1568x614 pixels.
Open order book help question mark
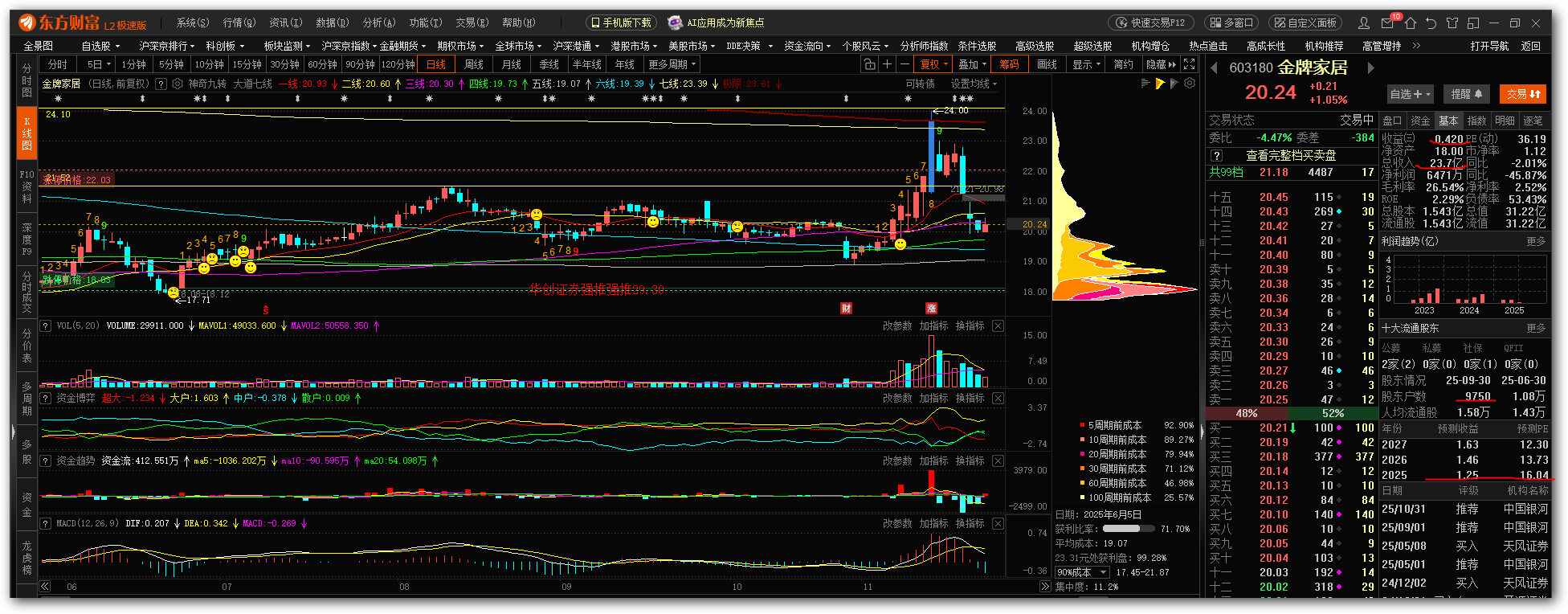(1216, 156)
